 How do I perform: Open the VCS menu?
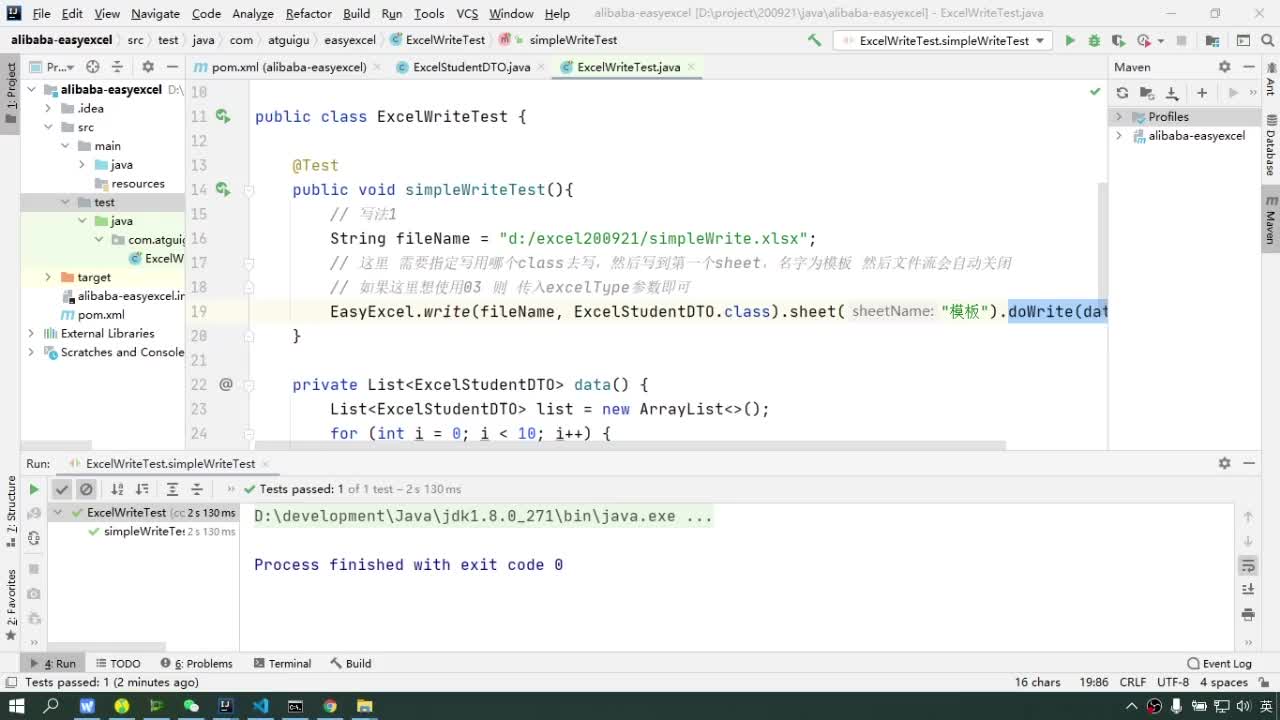(x=467, y=14)
